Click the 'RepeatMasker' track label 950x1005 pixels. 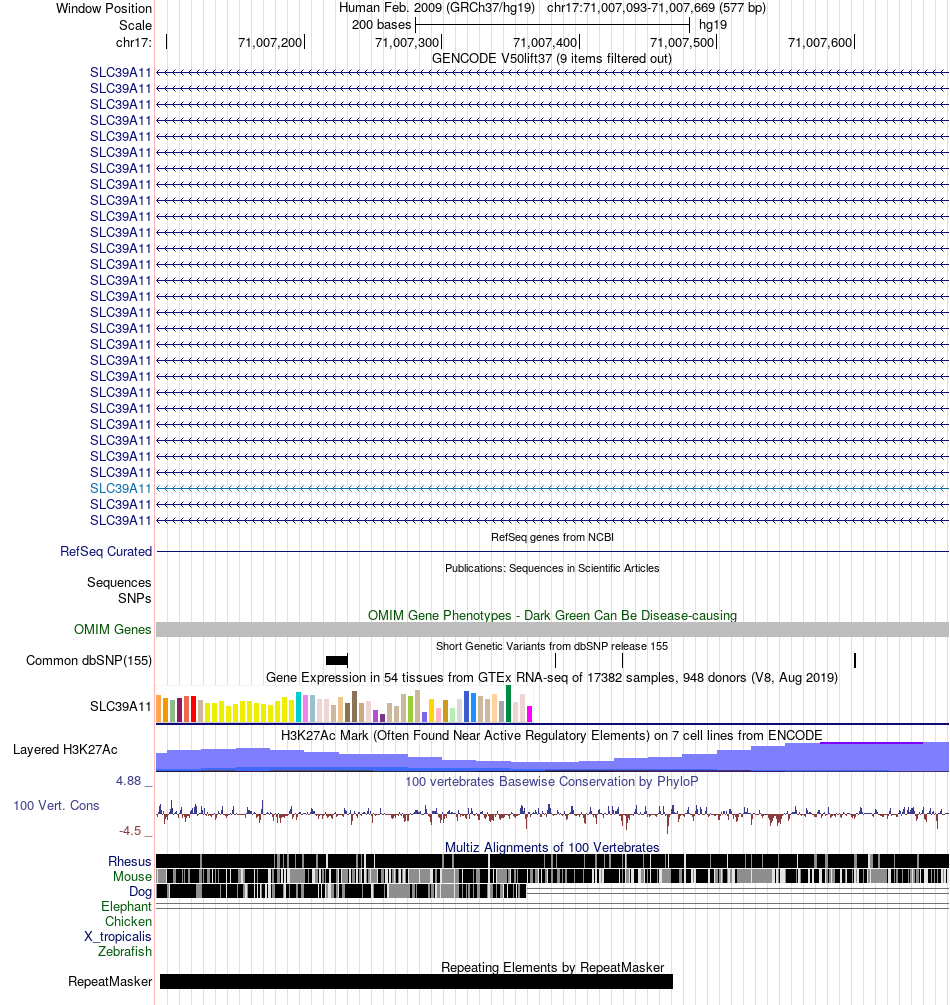point(110,982)
